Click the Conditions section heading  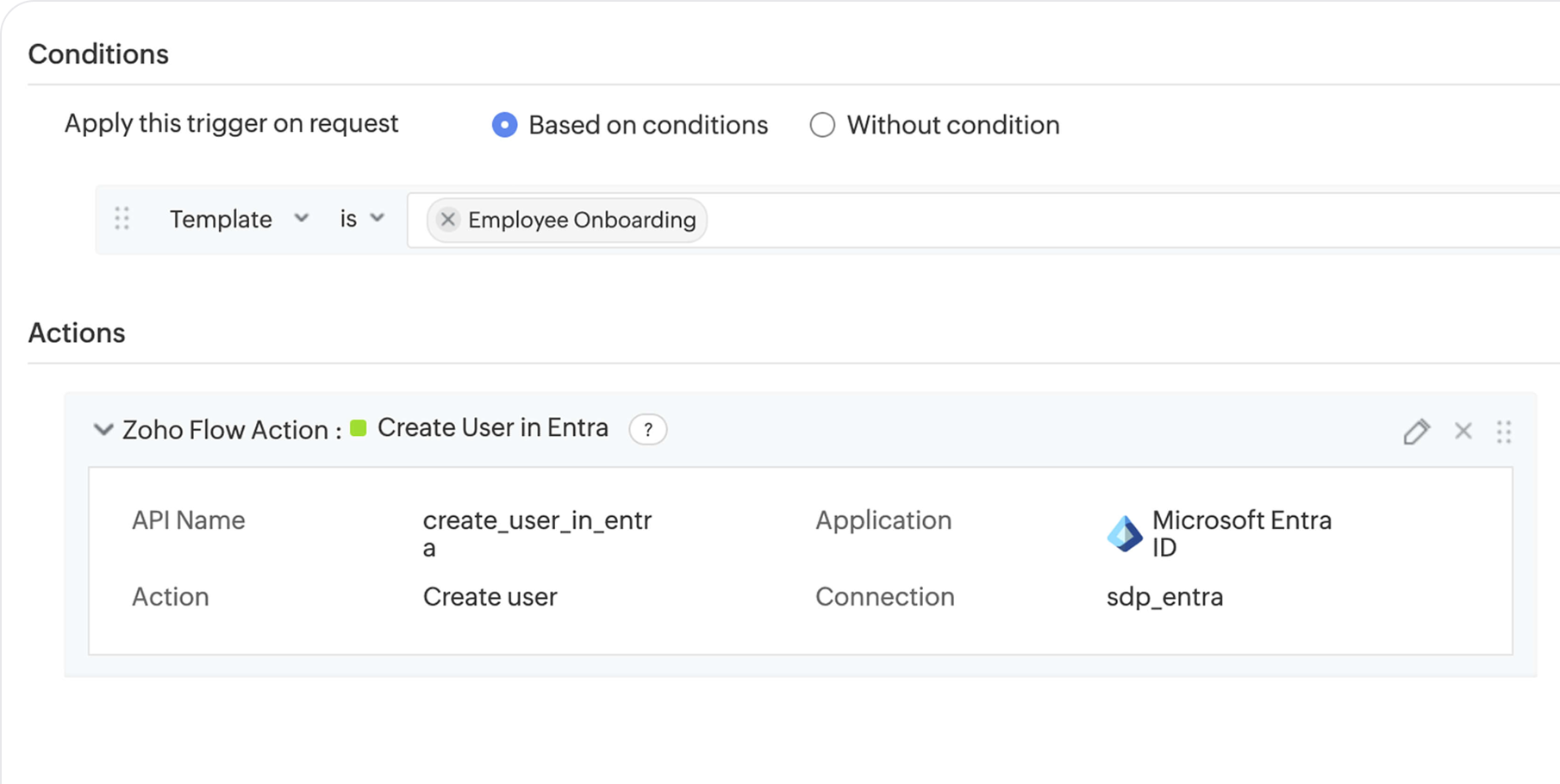(x=99, y=53)
